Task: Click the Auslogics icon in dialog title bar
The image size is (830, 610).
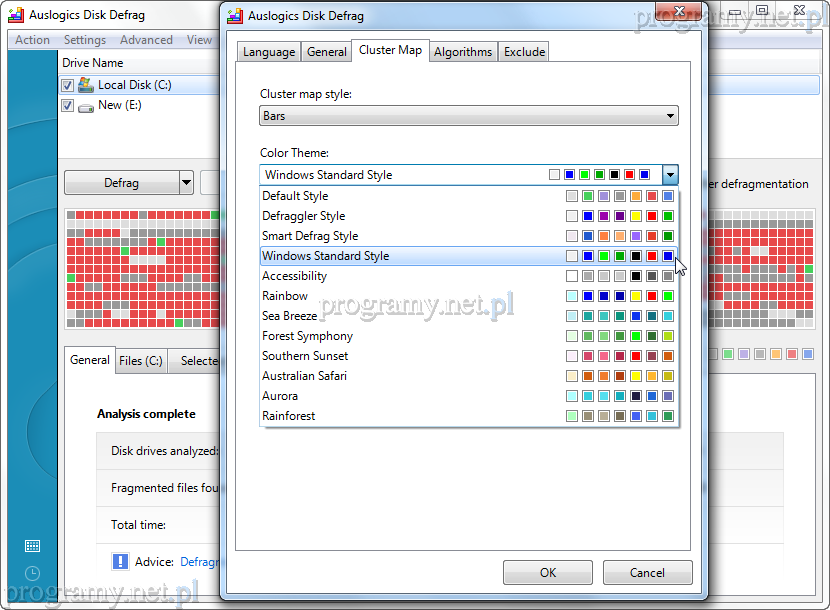Action: coord(235,16)
